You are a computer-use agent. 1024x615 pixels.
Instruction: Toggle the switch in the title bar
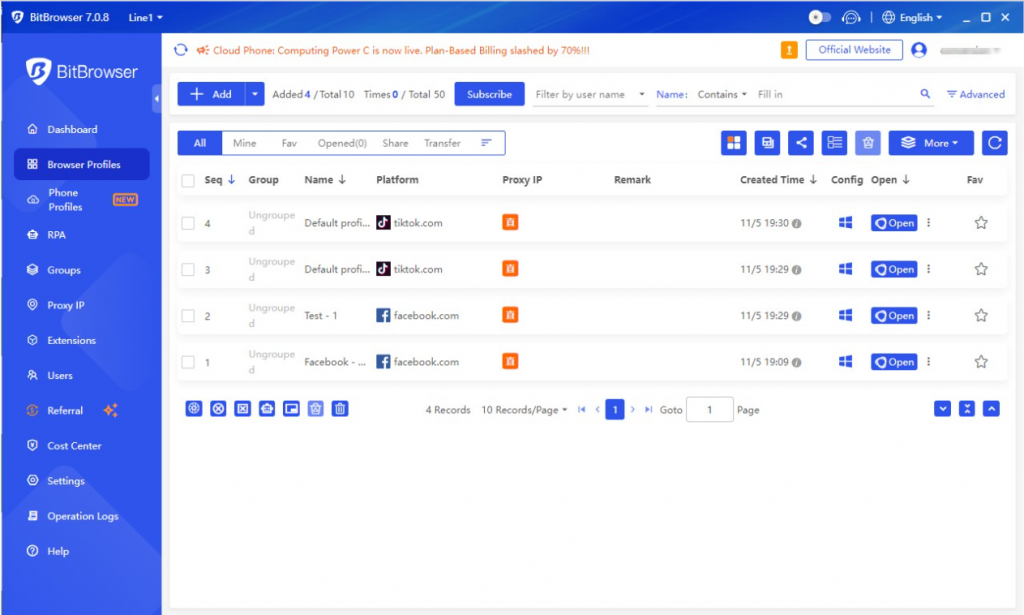(820, 17)
